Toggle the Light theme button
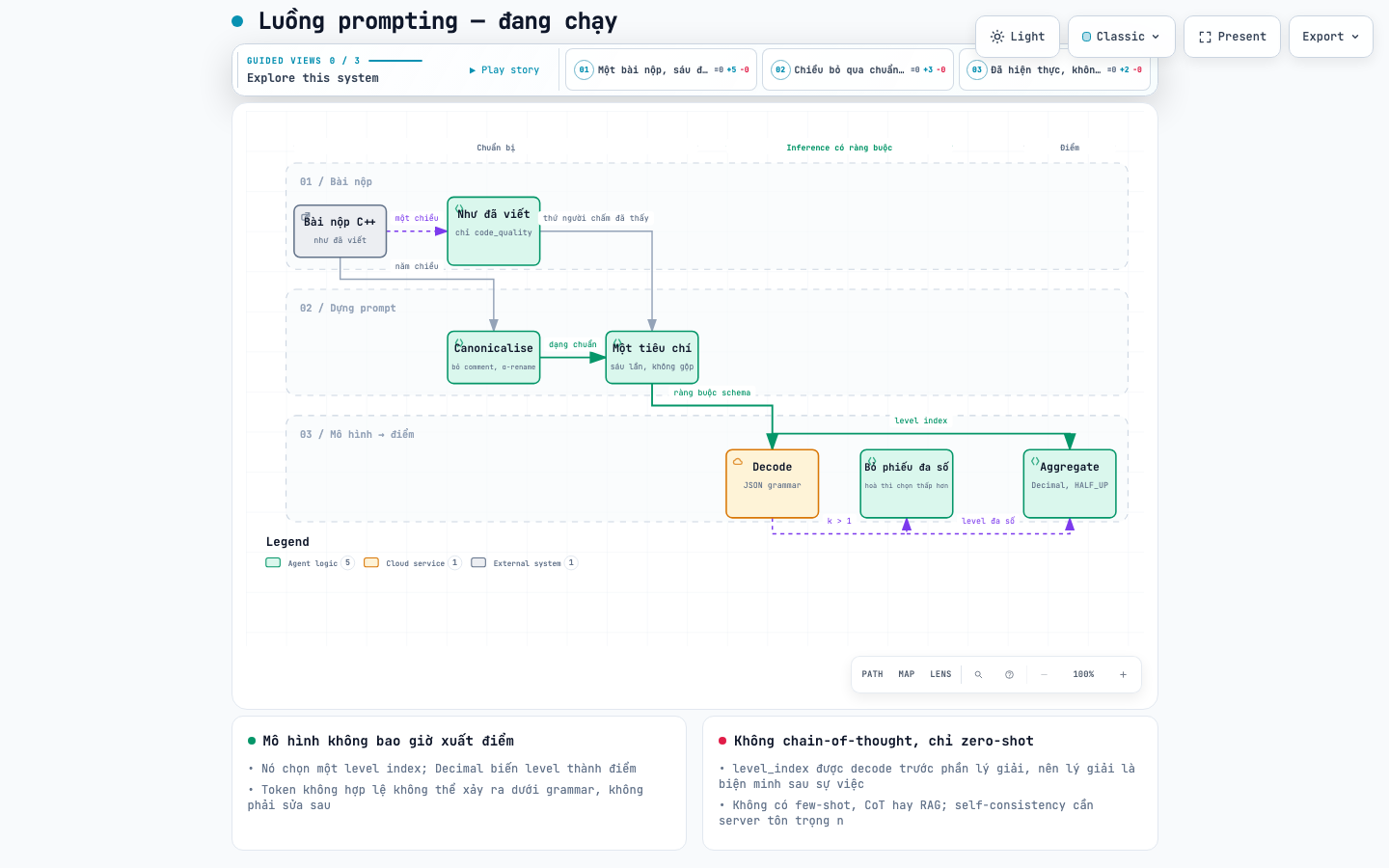Screen dimensions: 1389x868 [1018, 37]
